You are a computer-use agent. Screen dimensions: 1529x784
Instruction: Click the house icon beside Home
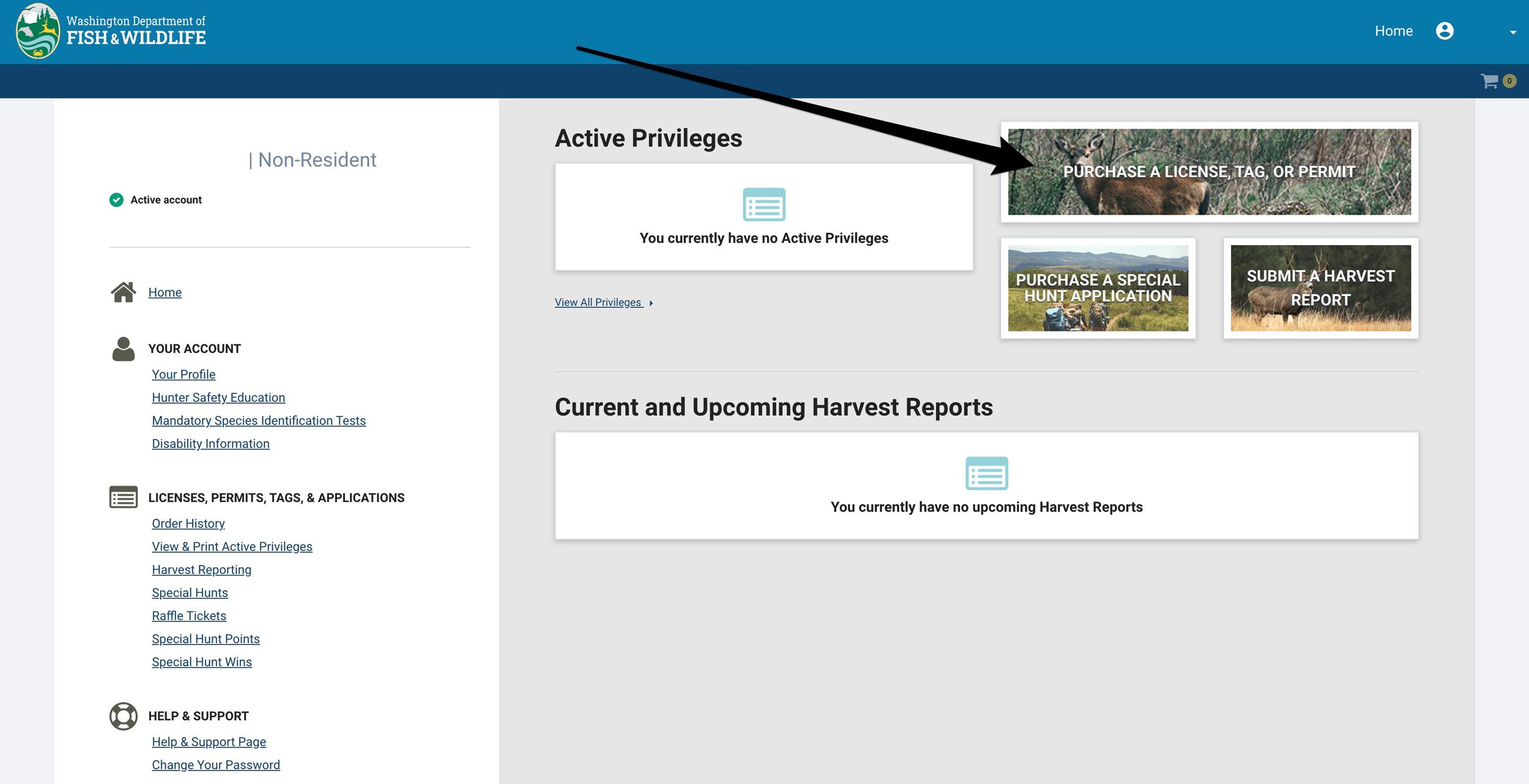coord(123,292)
